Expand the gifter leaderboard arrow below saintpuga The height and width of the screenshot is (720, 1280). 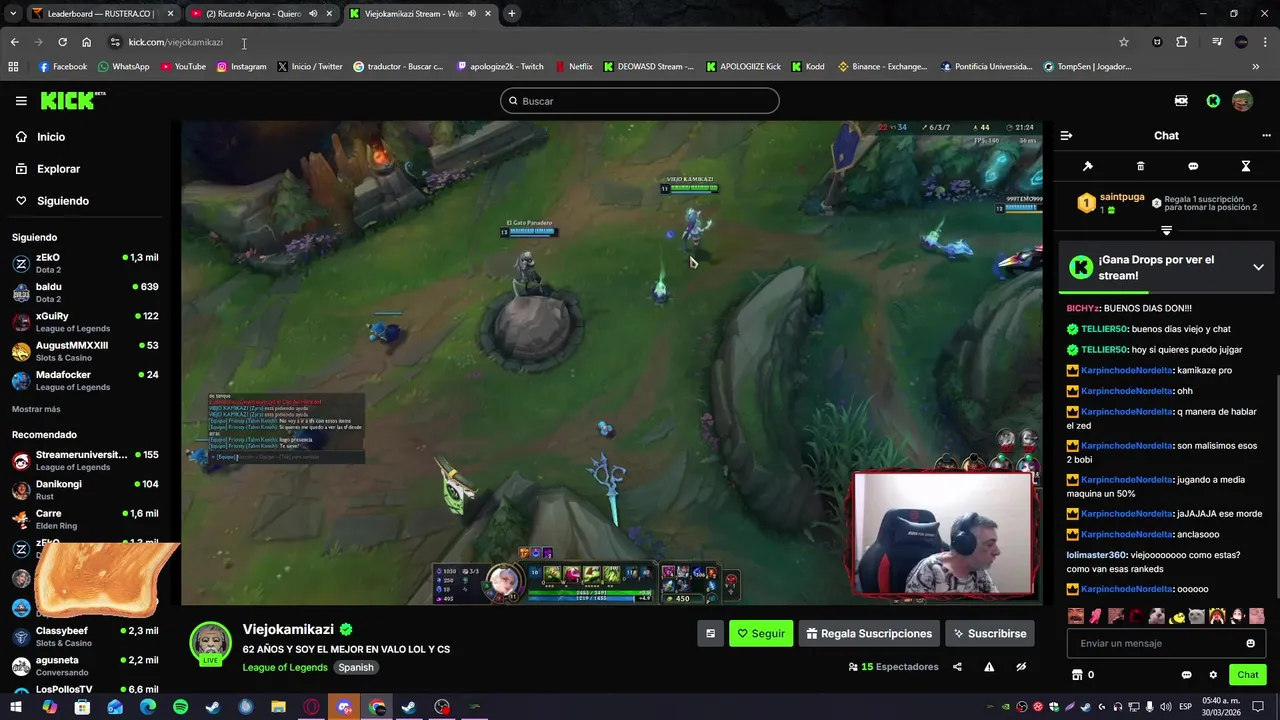[1166, 230]
